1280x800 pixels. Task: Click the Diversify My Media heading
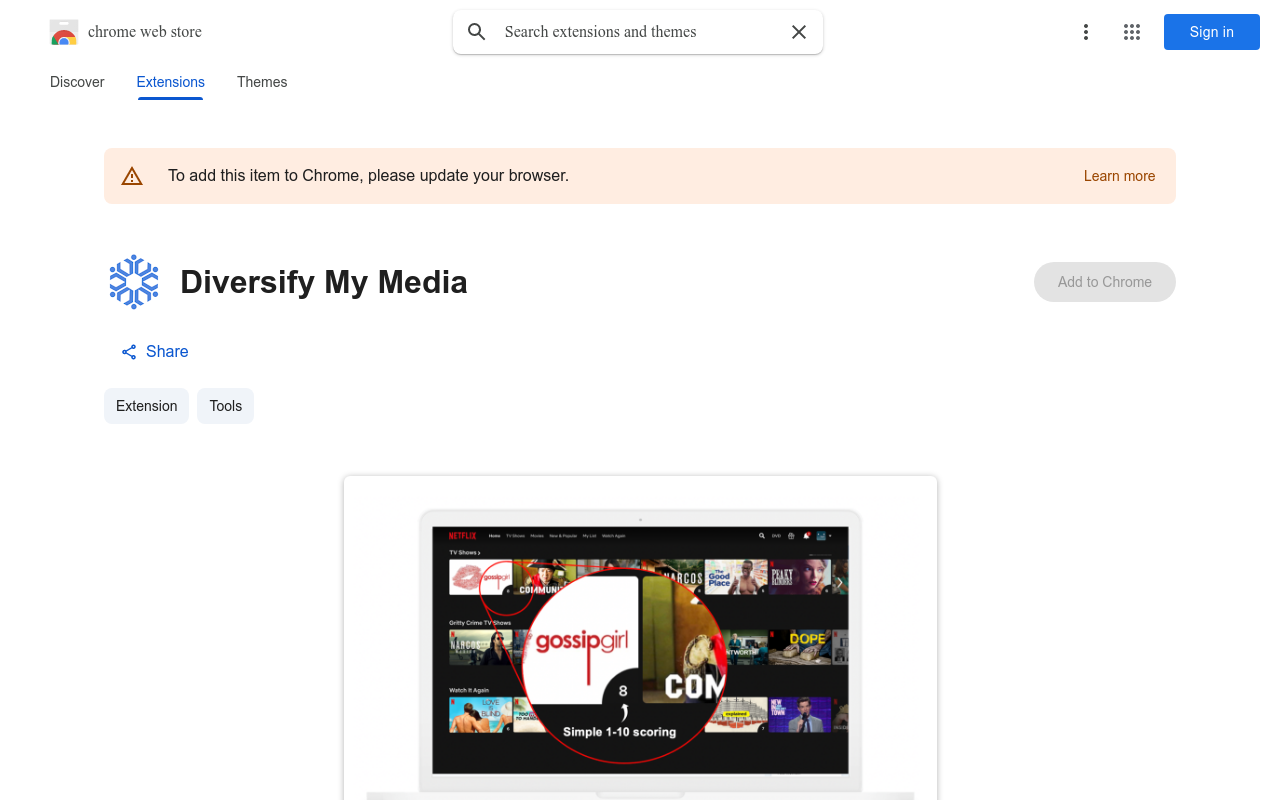[x=324, y=282]
